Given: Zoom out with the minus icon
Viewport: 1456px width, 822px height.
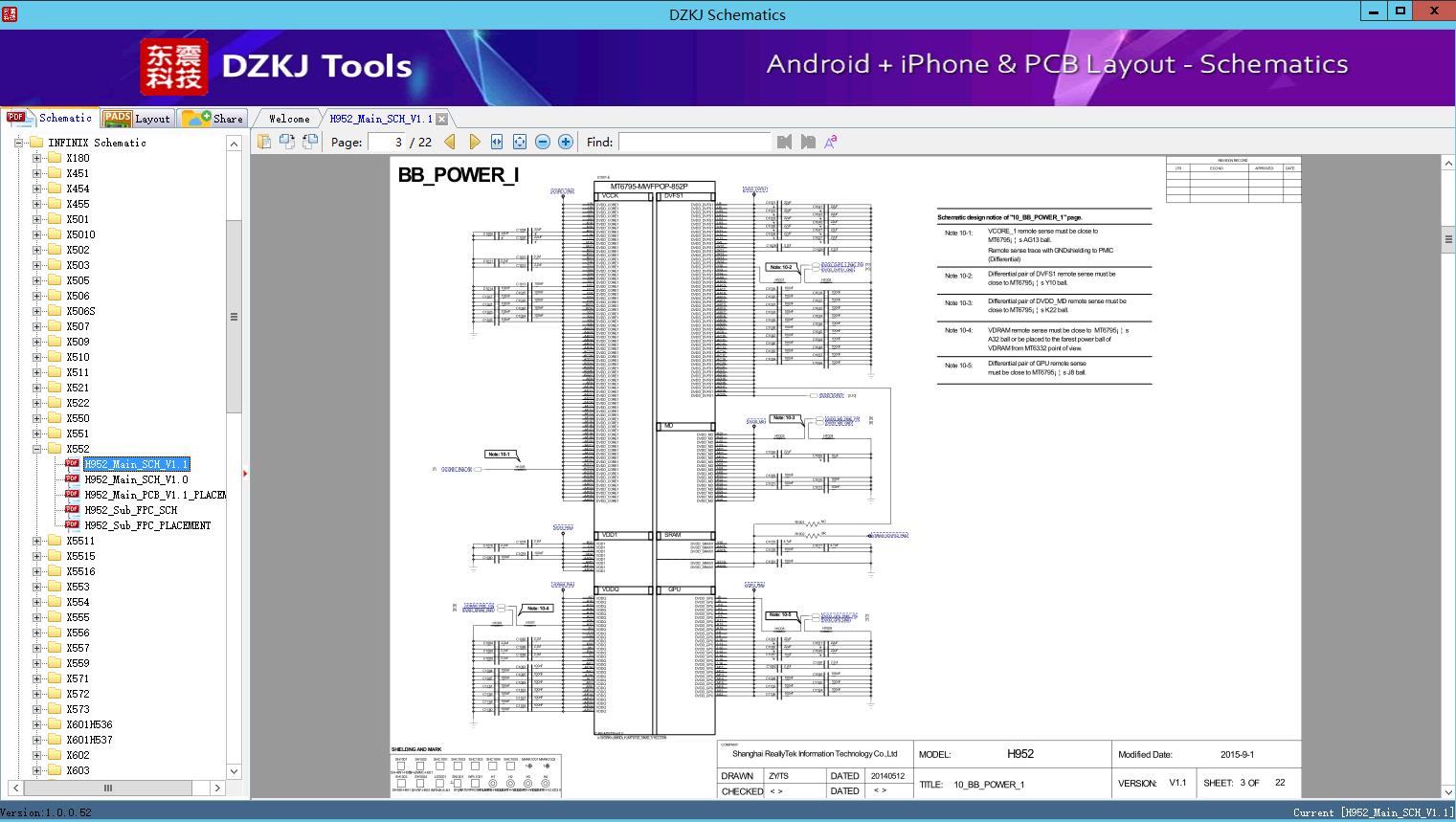Looking at the screenshot, I should [x=543, y=142].
